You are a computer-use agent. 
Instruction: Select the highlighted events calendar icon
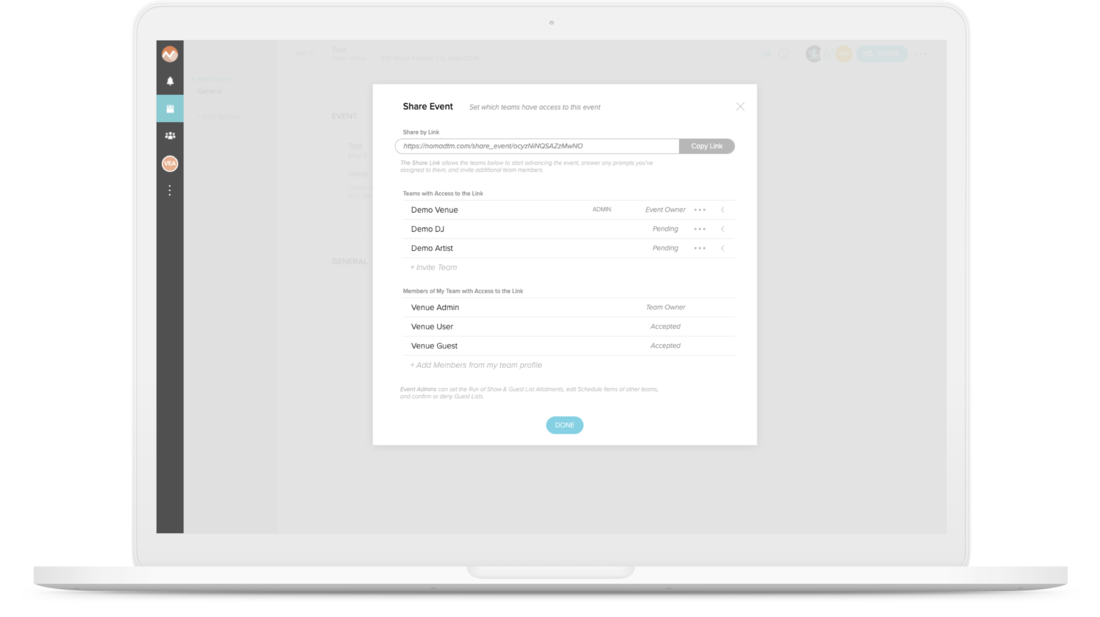click(x=170, y=109)
